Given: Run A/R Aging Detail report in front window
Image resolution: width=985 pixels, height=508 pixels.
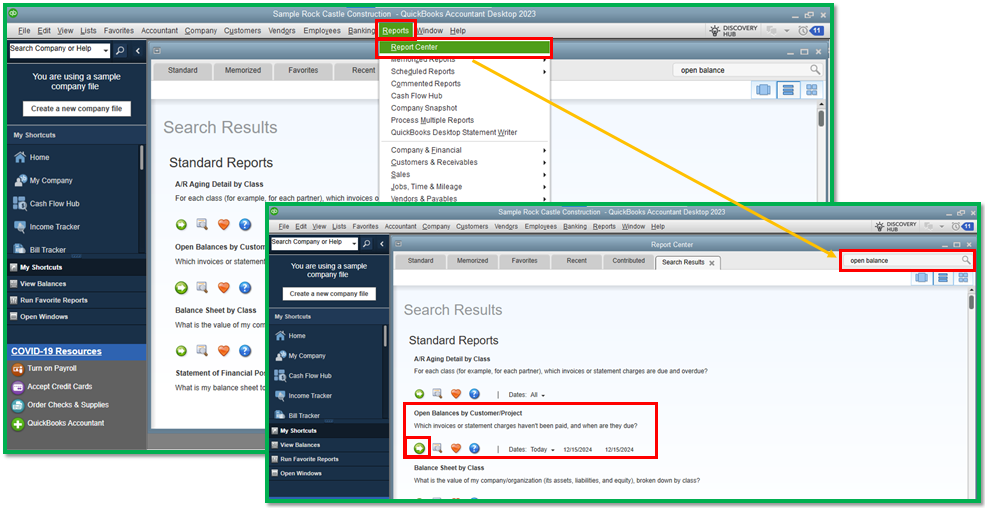Looking at the screenshot, I should (x=420, y=394).
